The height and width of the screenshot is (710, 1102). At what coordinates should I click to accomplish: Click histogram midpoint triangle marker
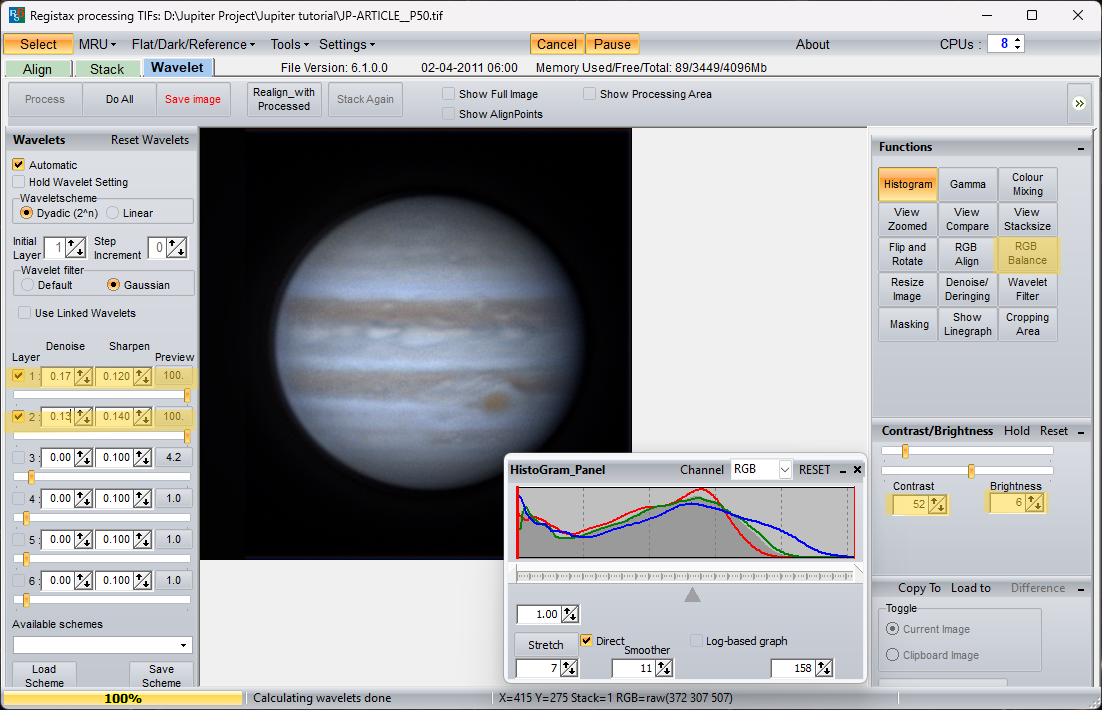point(692,595)
